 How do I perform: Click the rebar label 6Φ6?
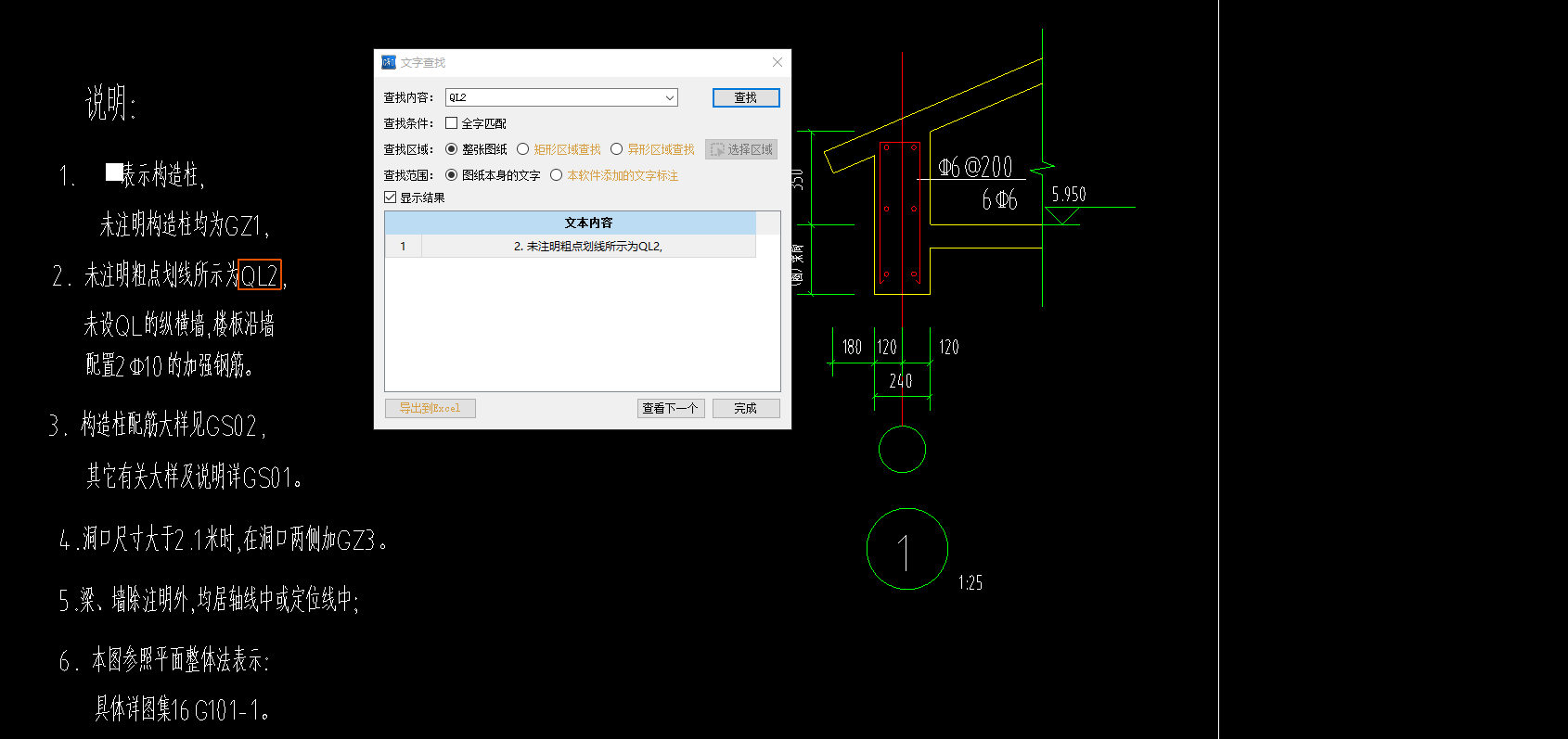1000,200
